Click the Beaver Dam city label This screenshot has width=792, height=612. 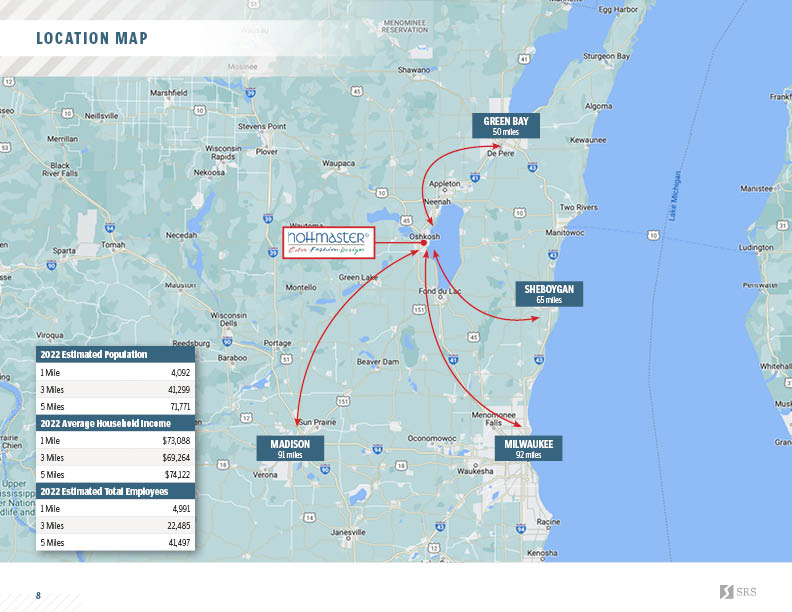[x=378, y=362]
